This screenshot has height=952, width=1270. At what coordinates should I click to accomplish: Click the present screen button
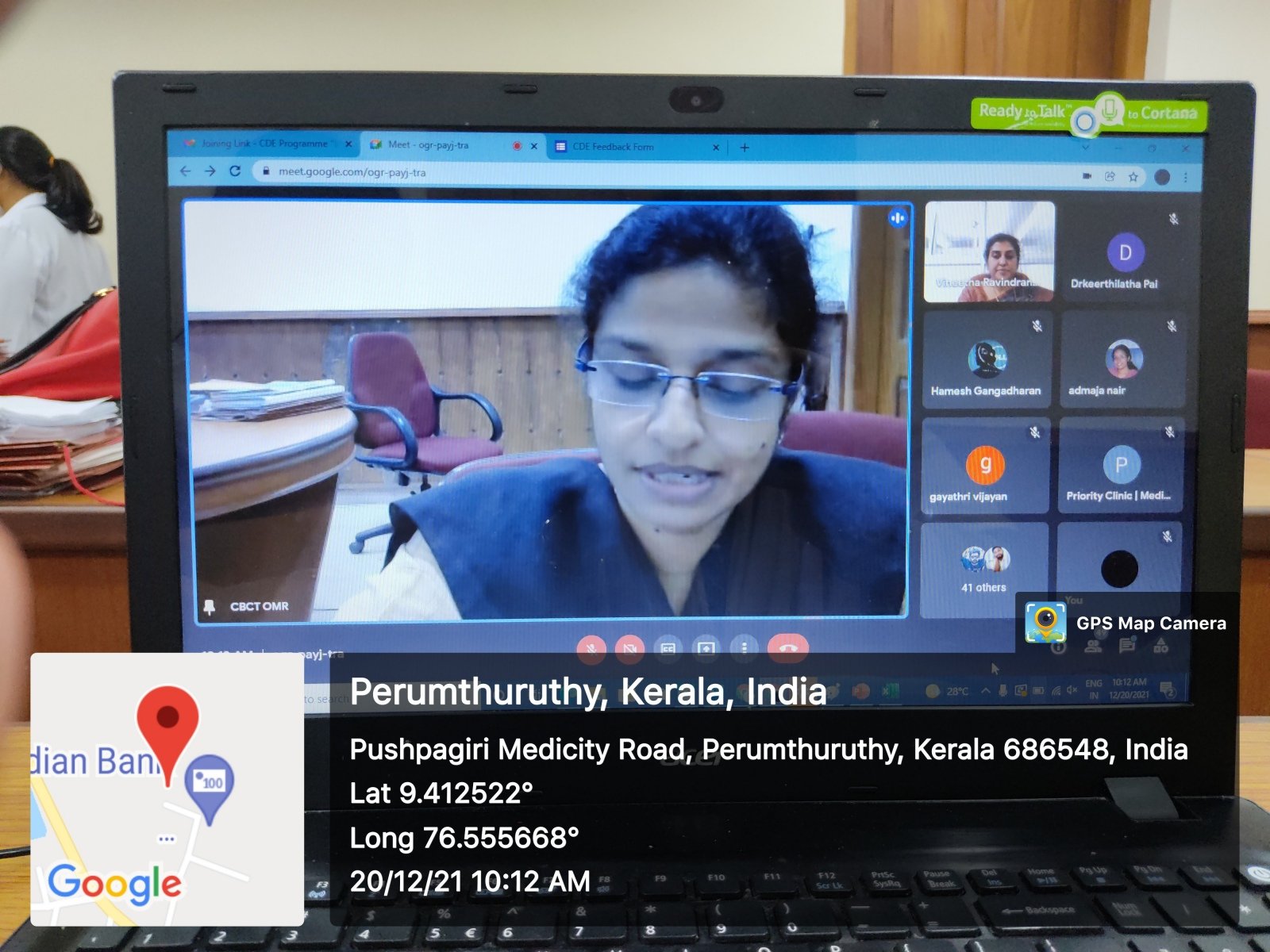tap(706, 648)
